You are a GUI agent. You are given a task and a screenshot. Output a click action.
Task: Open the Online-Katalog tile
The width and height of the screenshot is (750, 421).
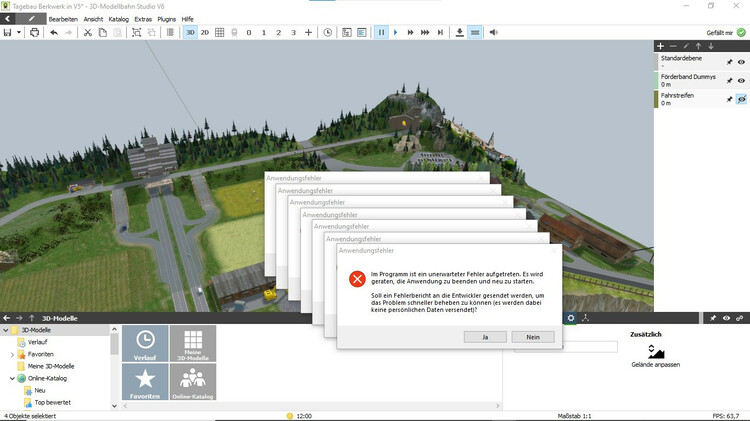click(x=193, y=382)
